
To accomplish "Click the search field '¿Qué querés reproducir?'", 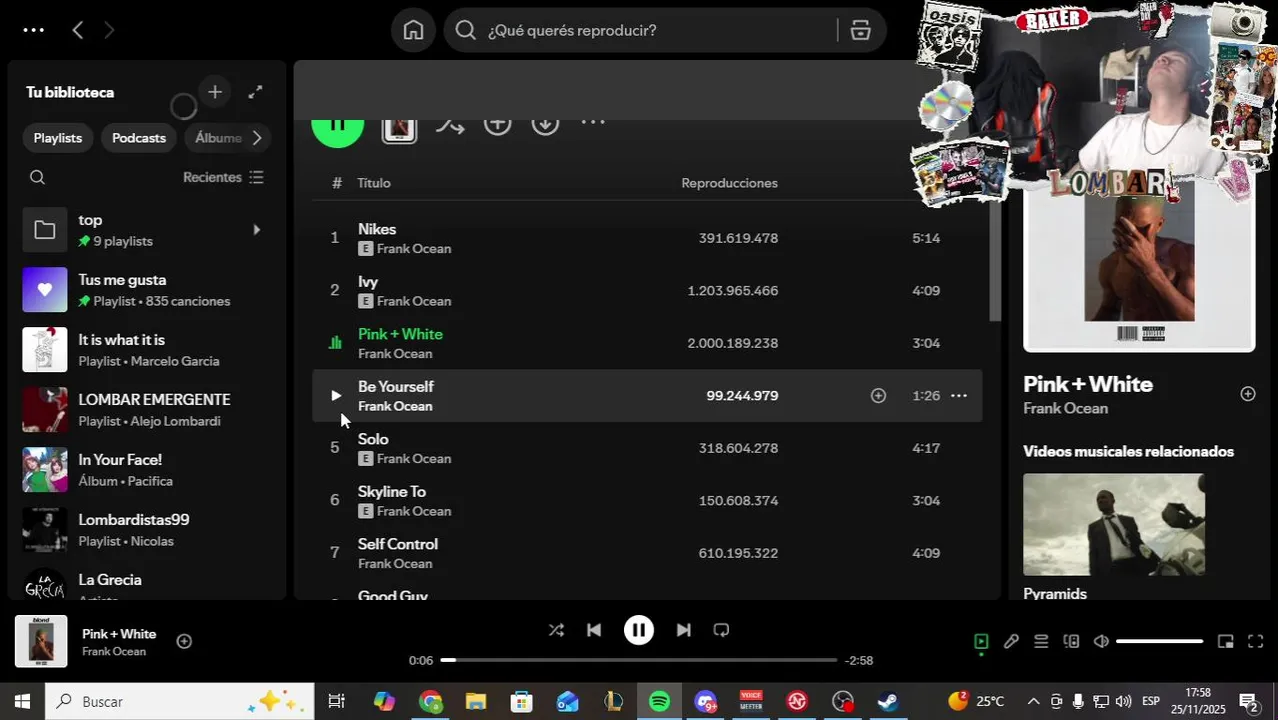I will click(x=640, y=30).
